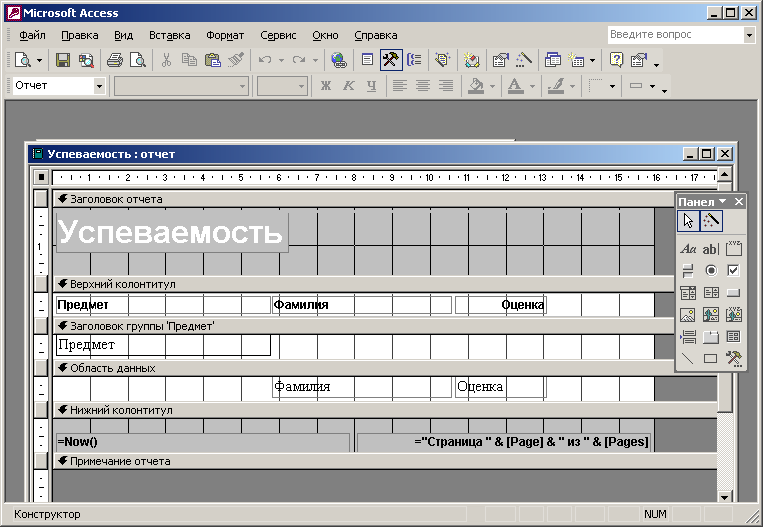The height and width of the screenshot is (527, 763).
Task: Open the Вид menu
Action: pos(124,35)
